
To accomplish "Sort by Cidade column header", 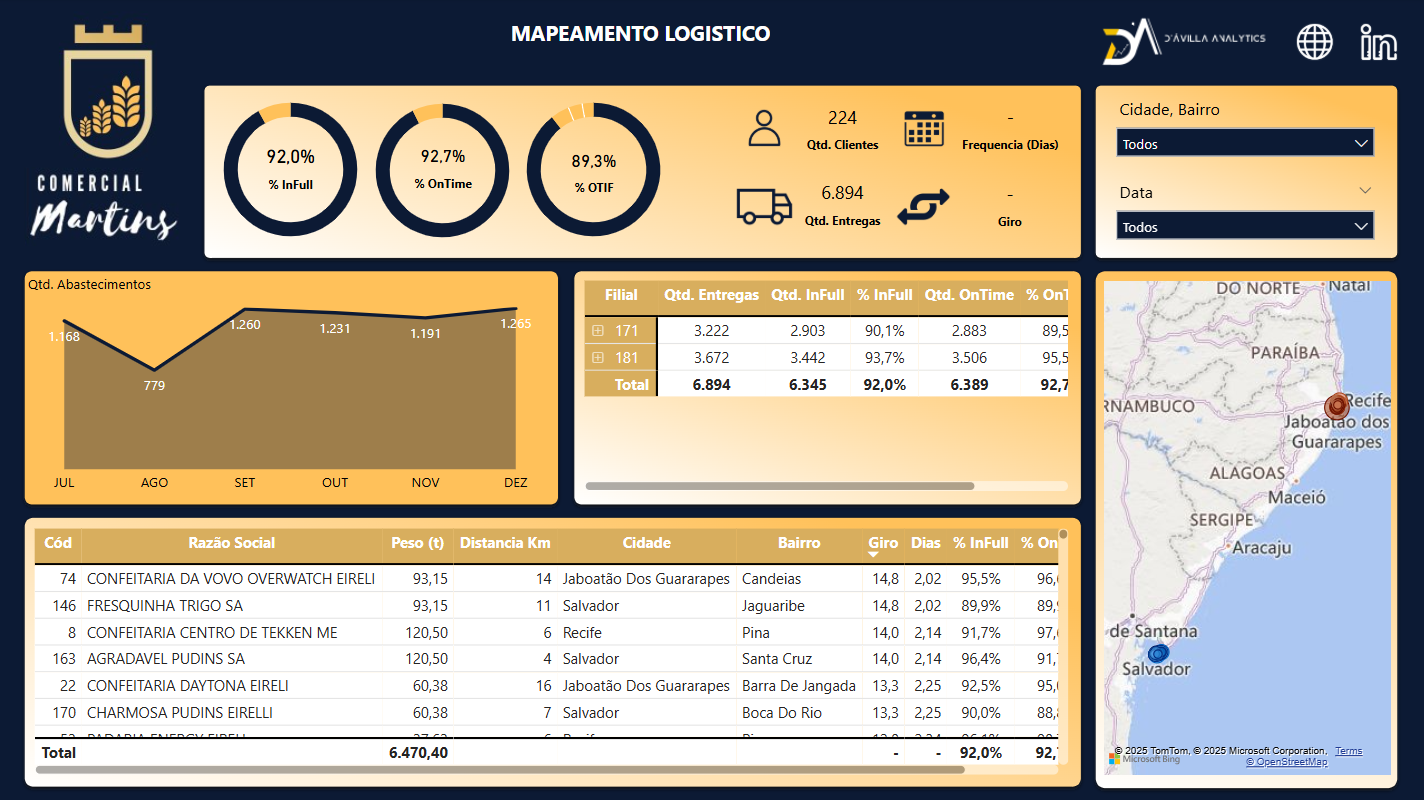I will (647, 543).
